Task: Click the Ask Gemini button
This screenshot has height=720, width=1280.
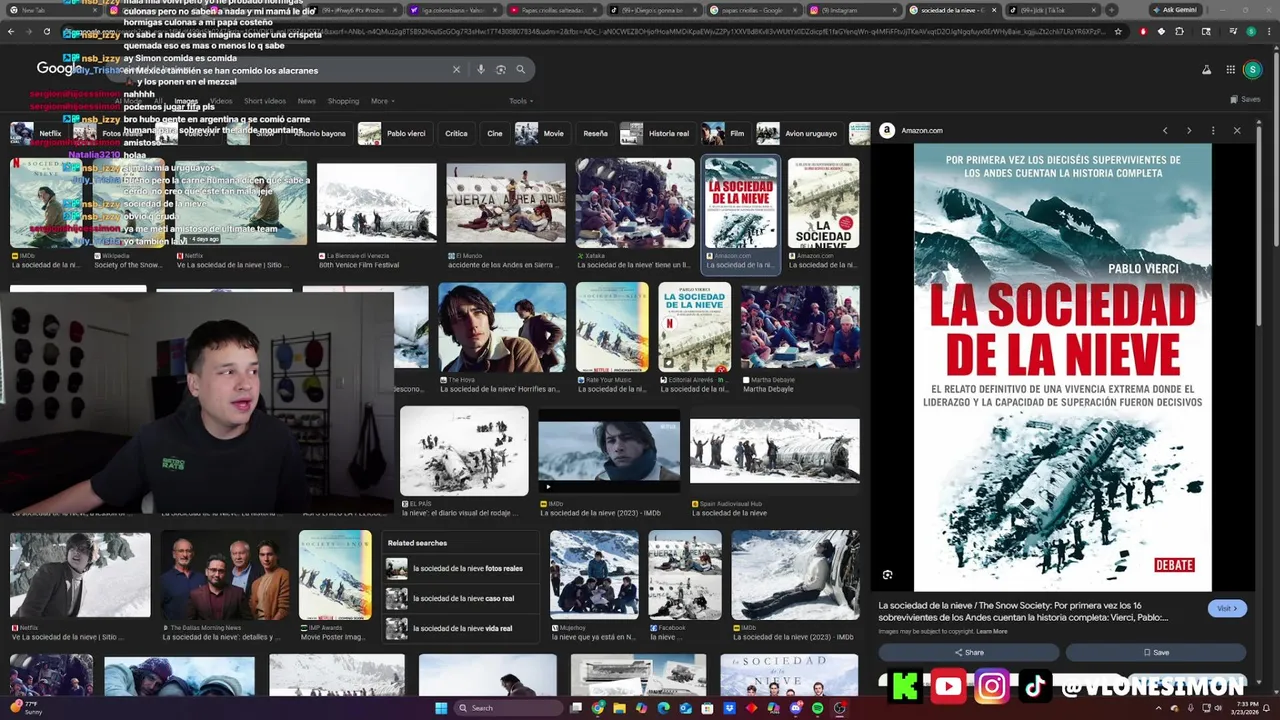Action: tap(1175, 10)
